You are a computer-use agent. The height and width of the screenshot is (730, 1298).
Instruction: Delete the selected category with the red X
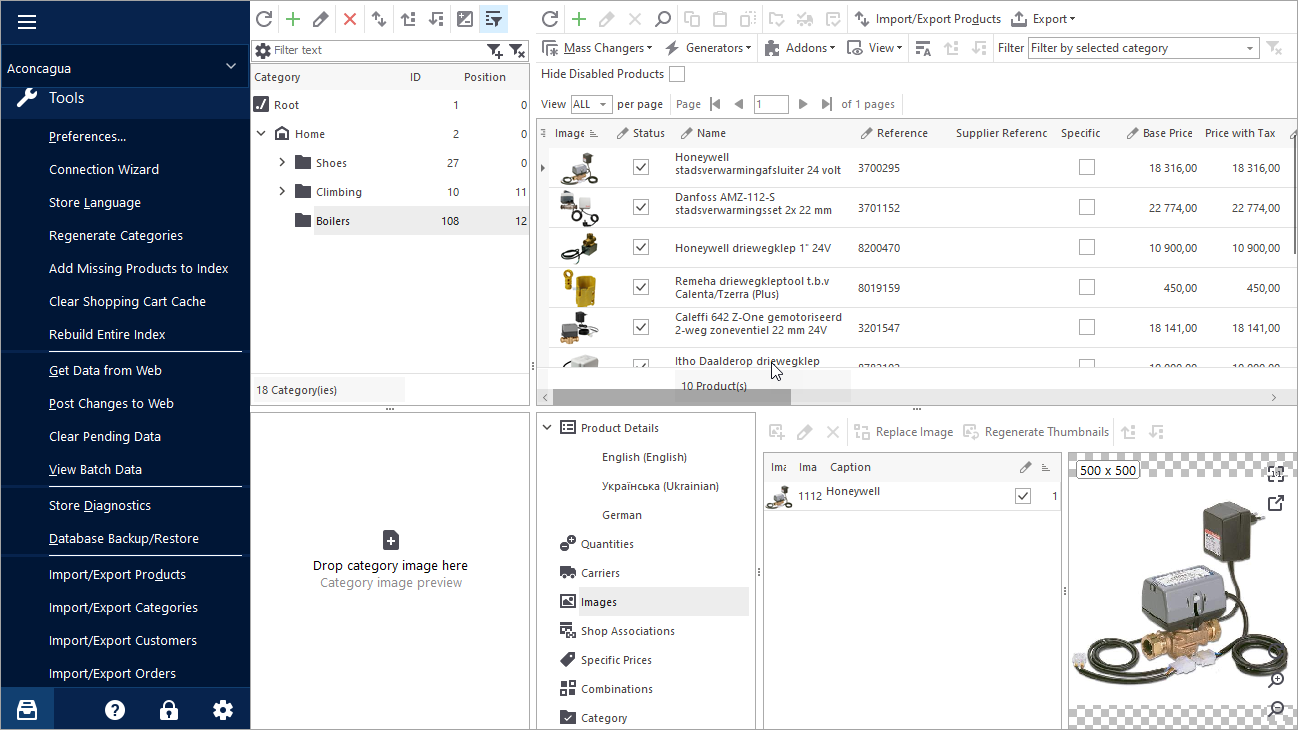click(350, 18)
